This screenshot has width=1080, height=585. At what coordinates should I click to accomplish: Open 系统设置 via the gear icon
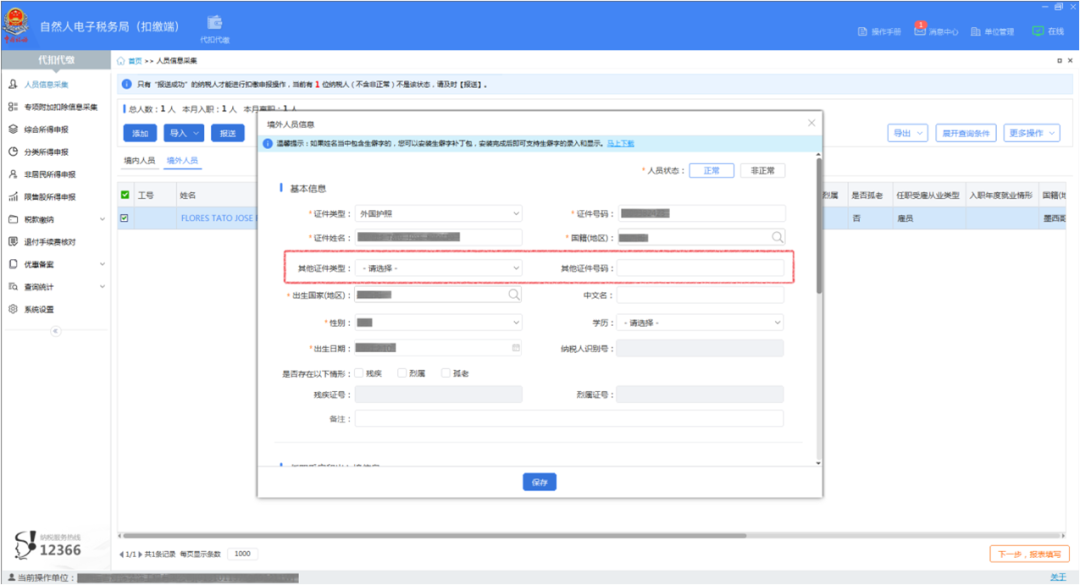pos(13,309)
